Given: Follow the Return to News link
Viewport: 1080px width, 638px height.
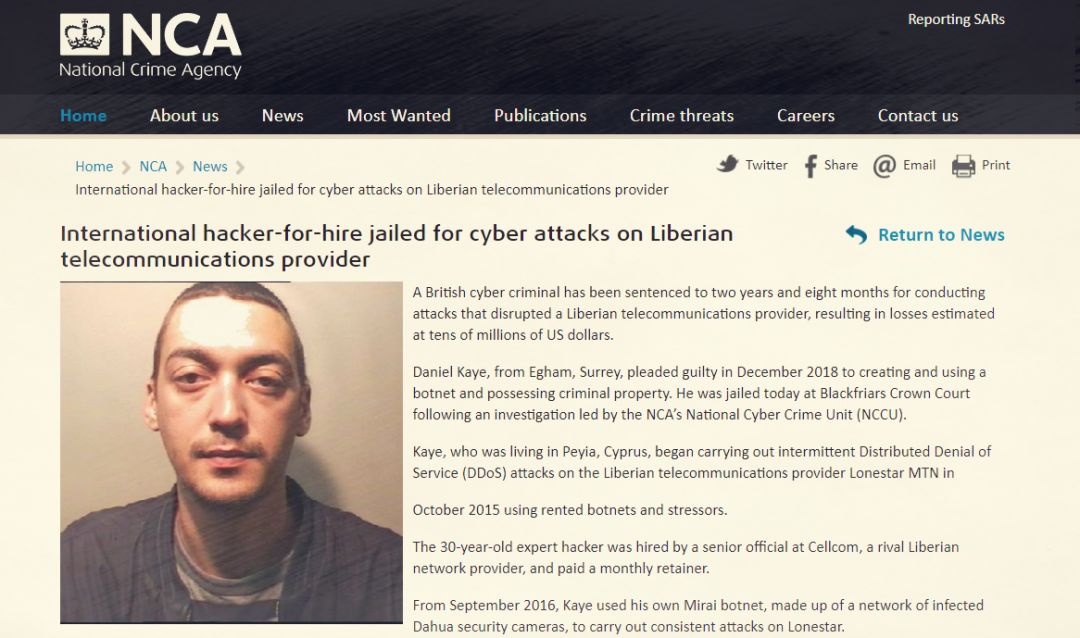Looking at the screenshot, I should click(941, 235).
